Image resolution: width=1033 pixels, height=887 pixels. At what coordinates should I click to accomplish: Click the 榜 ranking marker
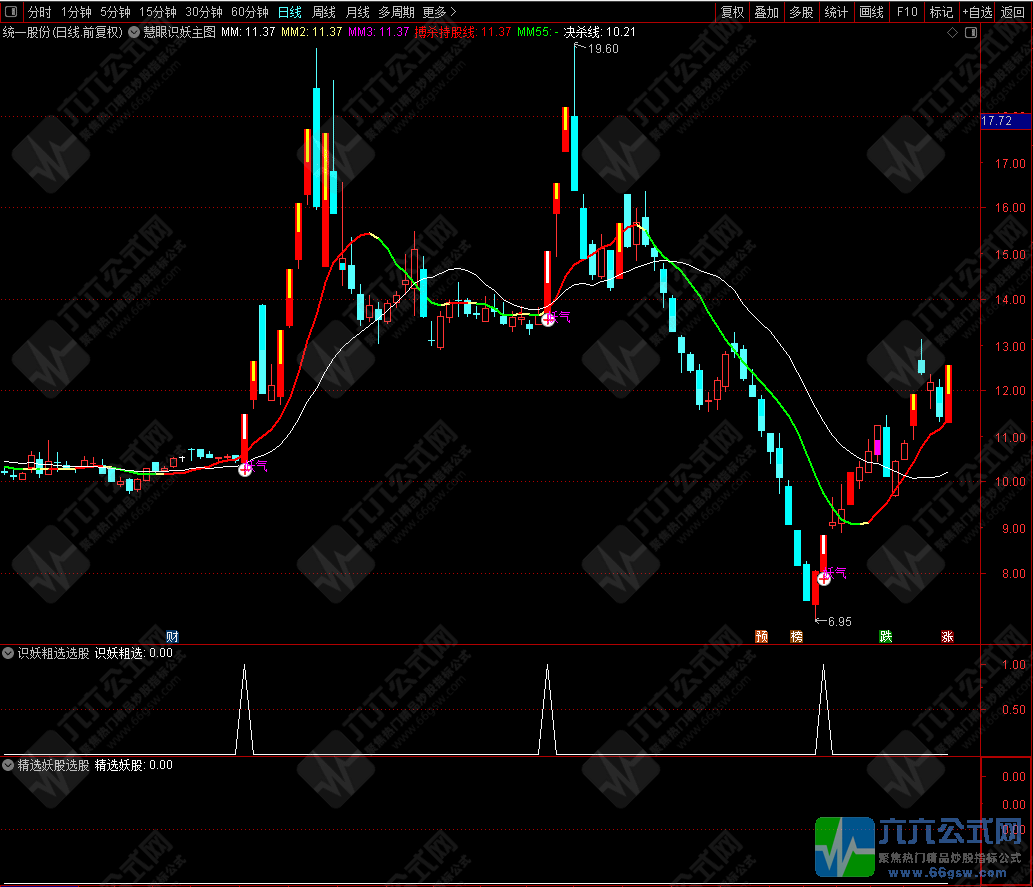796,637
